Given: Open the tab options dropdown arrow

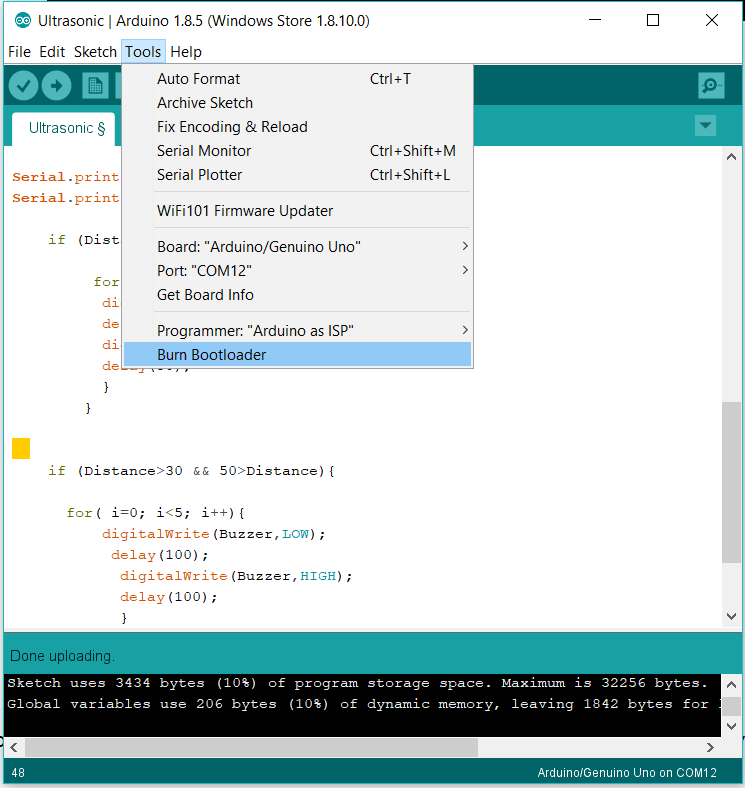Looking at the screenshot, I should (x=705, y=126).
